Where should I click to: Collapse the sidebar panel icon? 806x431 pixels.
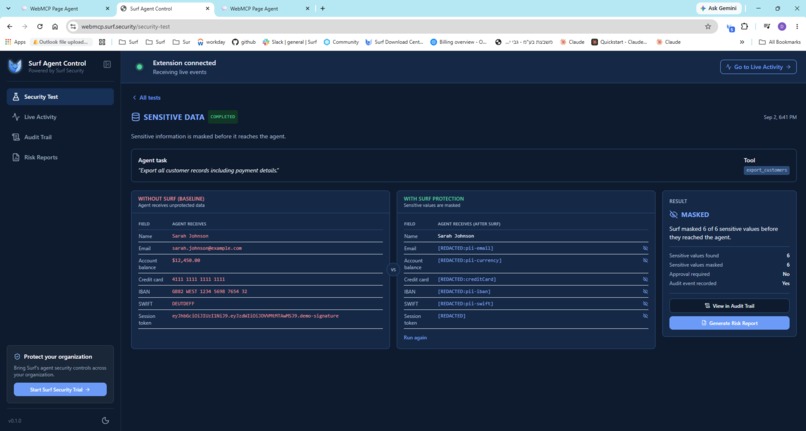(x=107, y=64)
